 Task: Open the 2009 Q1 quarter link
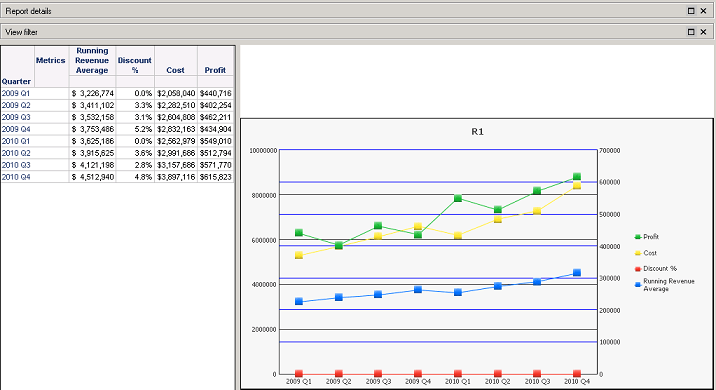pyautogui.click(x=16, y=93)
